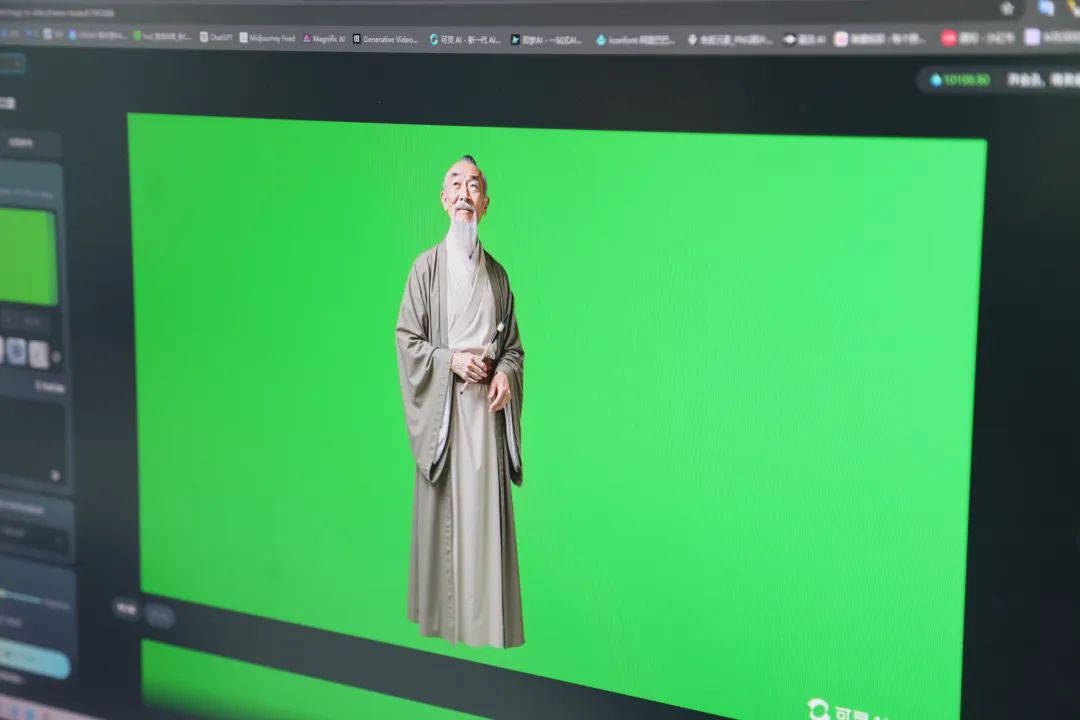Click the prompt text box in left panel
The height and width of the screenshot is (720, 1080).
[x=33, y=441]
